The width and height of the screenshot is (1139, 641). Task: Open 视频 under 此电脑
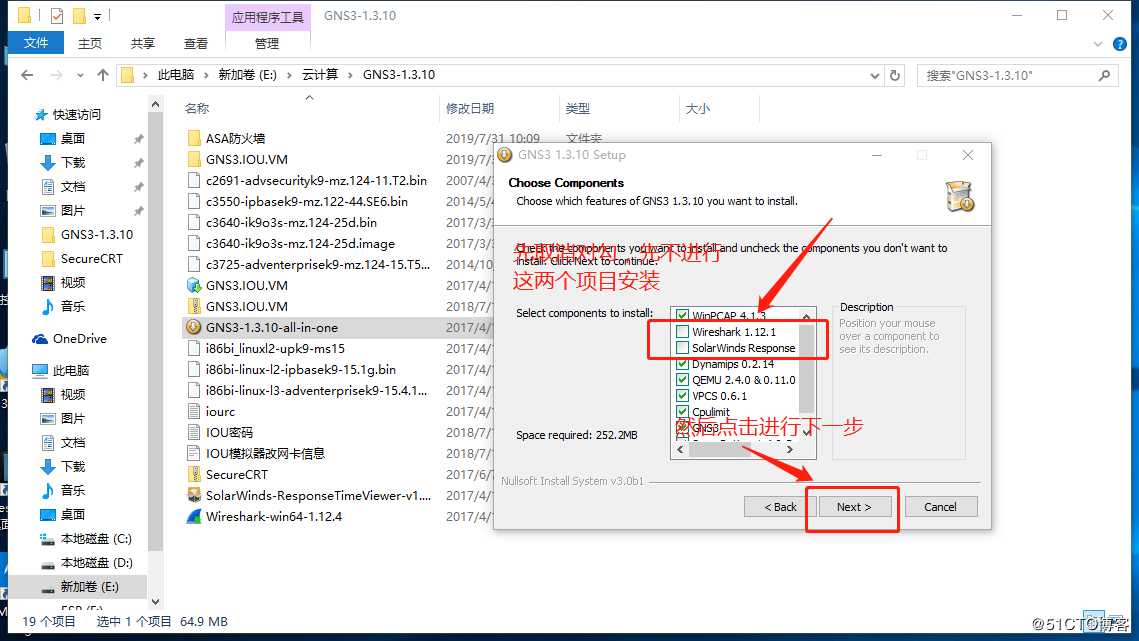click(x=73, y=394)
